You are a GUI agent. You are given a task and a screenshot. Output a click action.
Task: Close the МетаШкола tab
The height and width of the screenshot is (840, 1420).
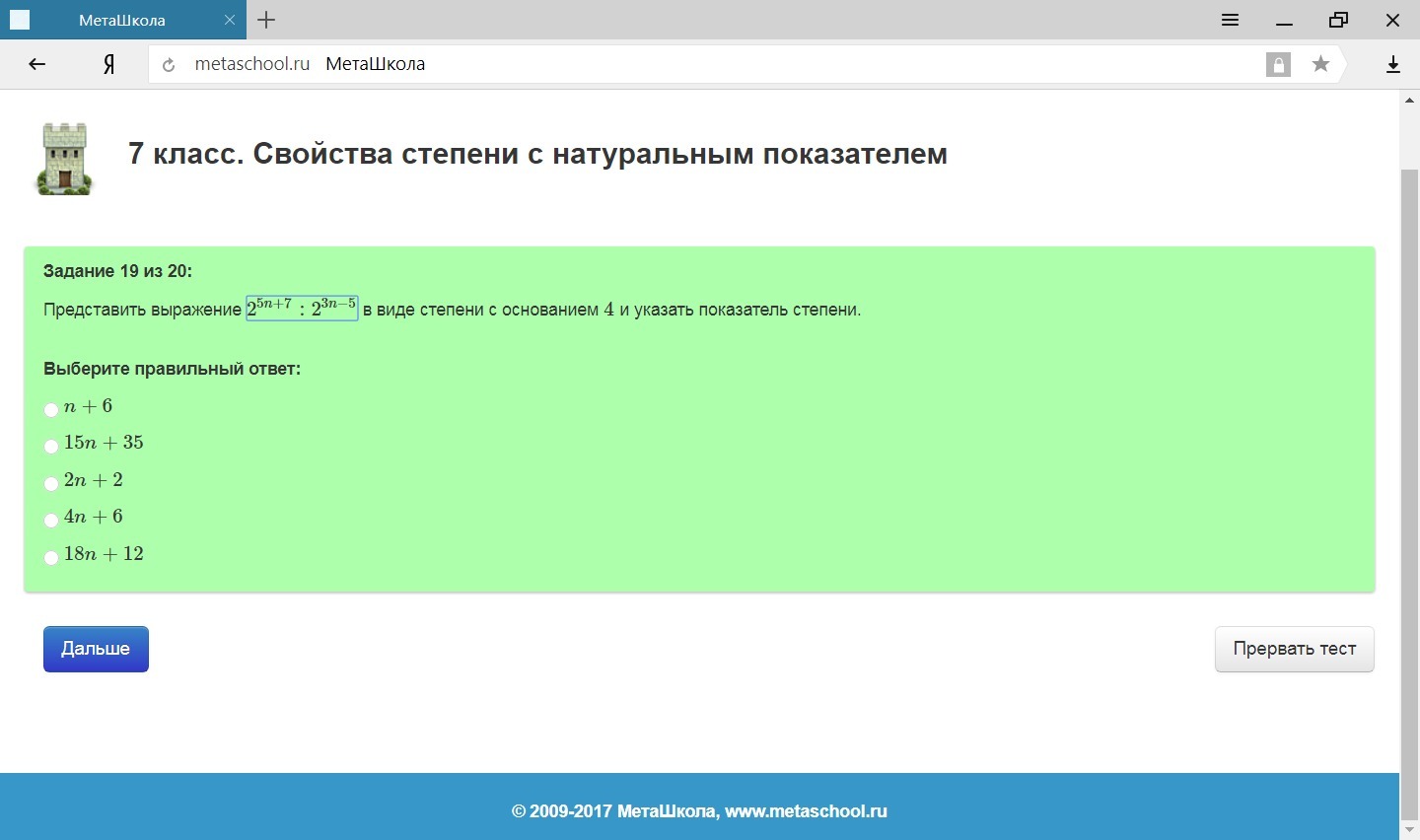pyautogui.click(x=230, y=20)
